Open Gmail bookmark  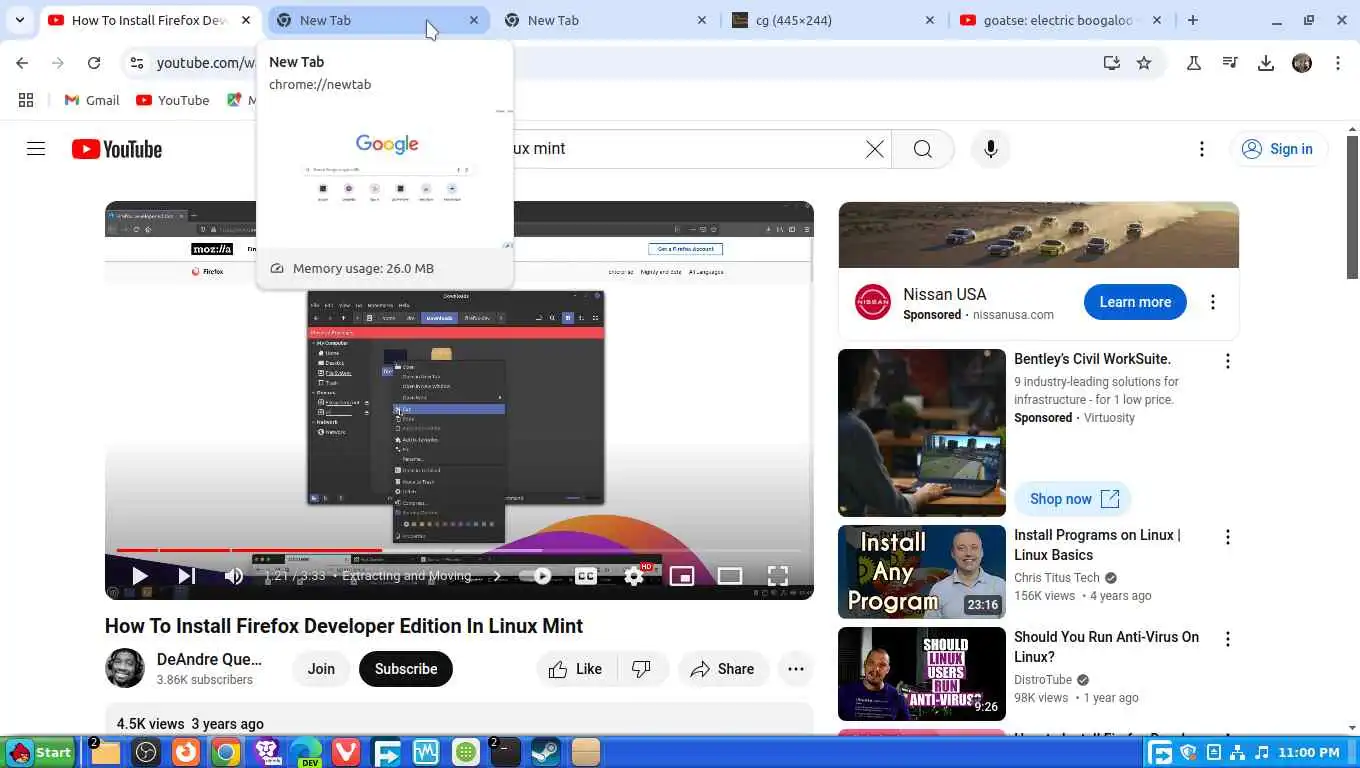click(91, 100)
